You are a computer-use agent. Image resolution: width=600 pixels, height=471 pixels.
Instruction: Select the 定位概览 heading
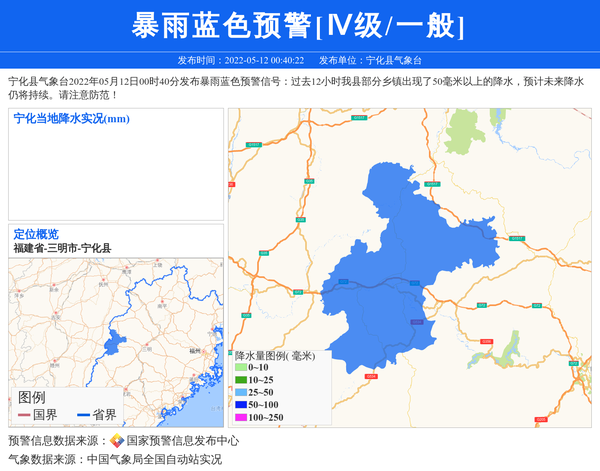36,234
